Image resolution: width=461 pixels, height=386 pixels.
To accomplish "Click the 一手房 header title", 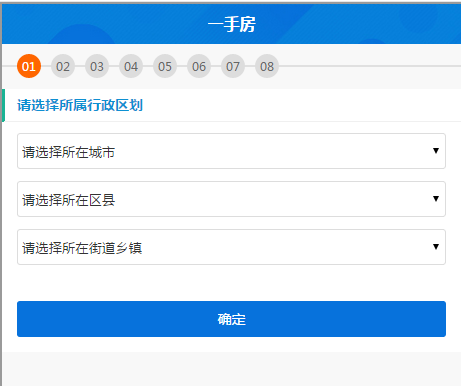I will (232, 24).
